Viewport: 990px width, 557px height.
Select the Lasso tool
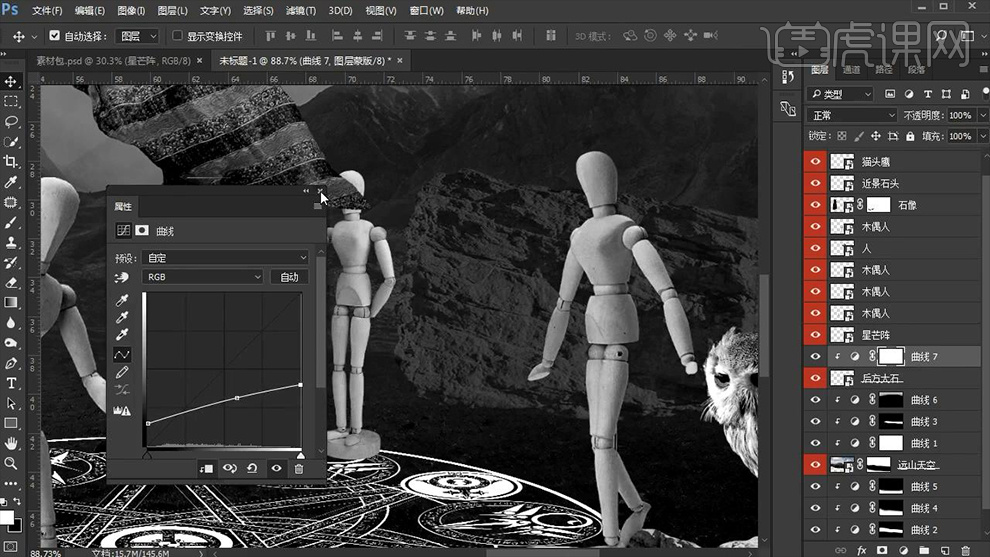click(x=11, y=121)
